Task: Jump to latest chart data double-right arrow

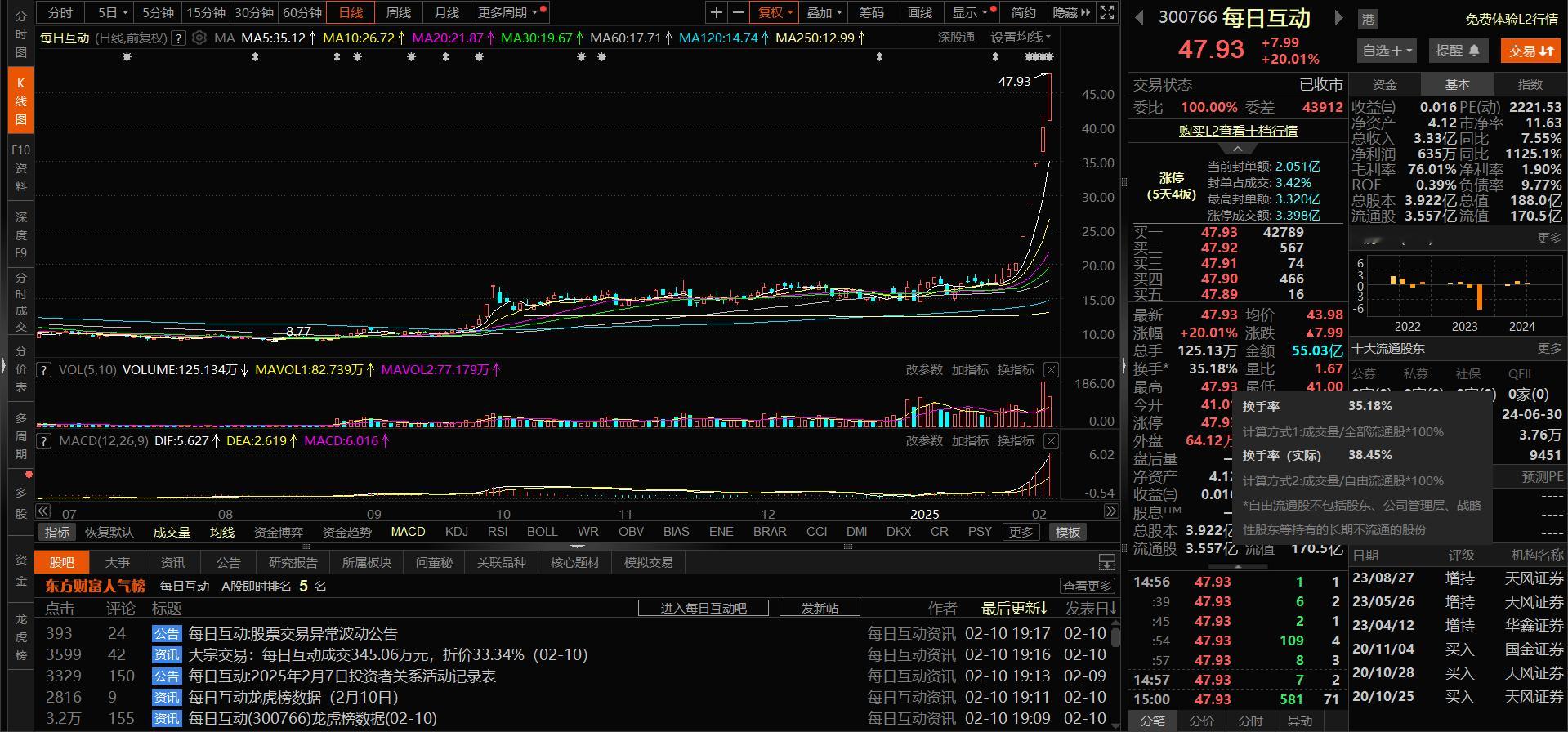Action: 1110,511
